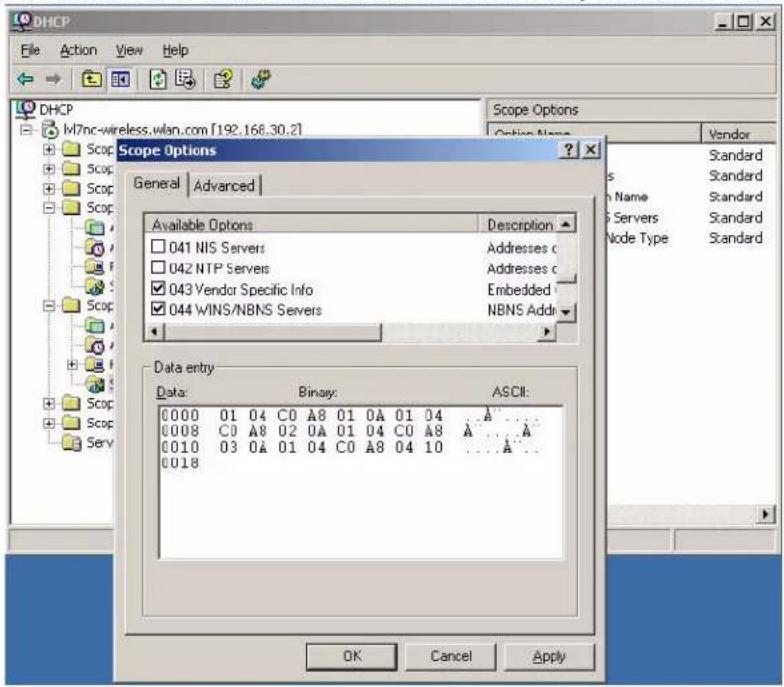Image resolution: width=784 pixels, height=687 pixels.
Task: Click the options list scroll down arrow
Action: click(x=566, y=312)
